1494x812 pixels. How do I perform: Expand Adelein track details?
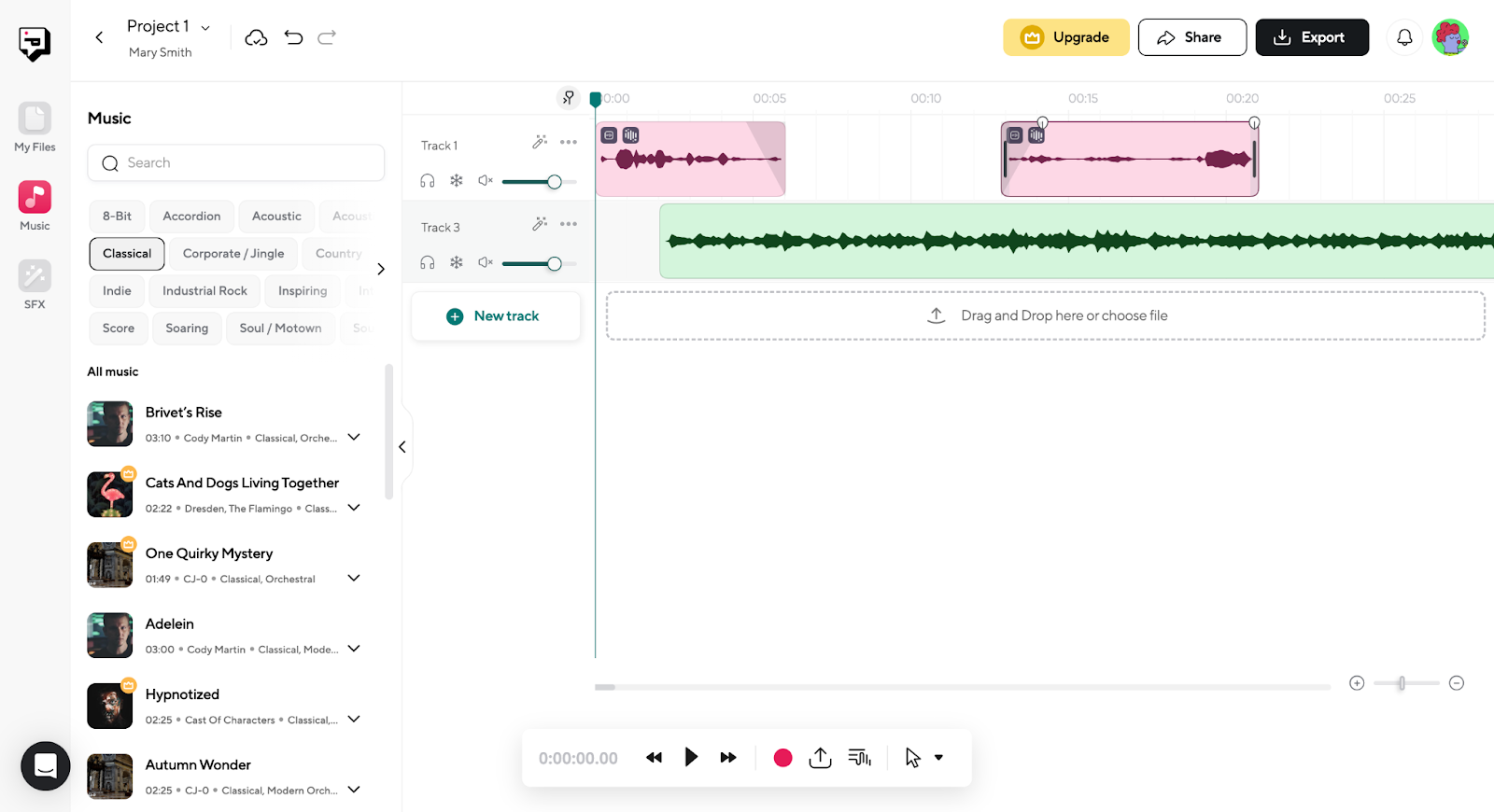(x=354, y=649)
